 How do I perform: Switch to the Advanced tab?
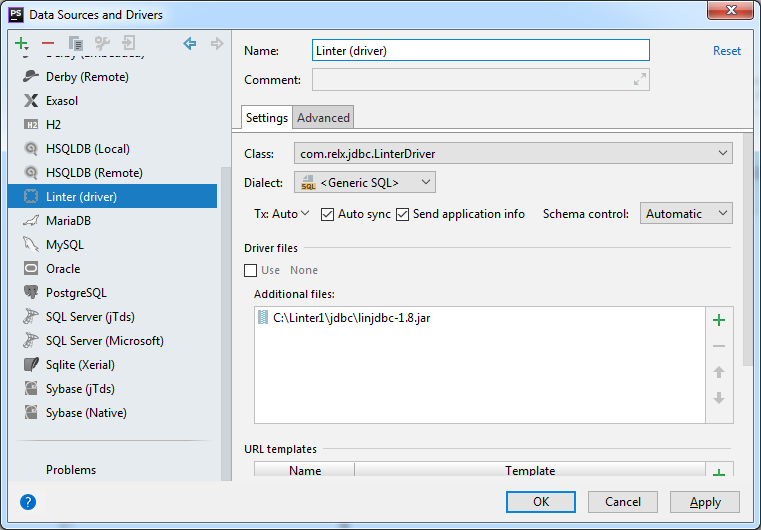pos(324,118)
